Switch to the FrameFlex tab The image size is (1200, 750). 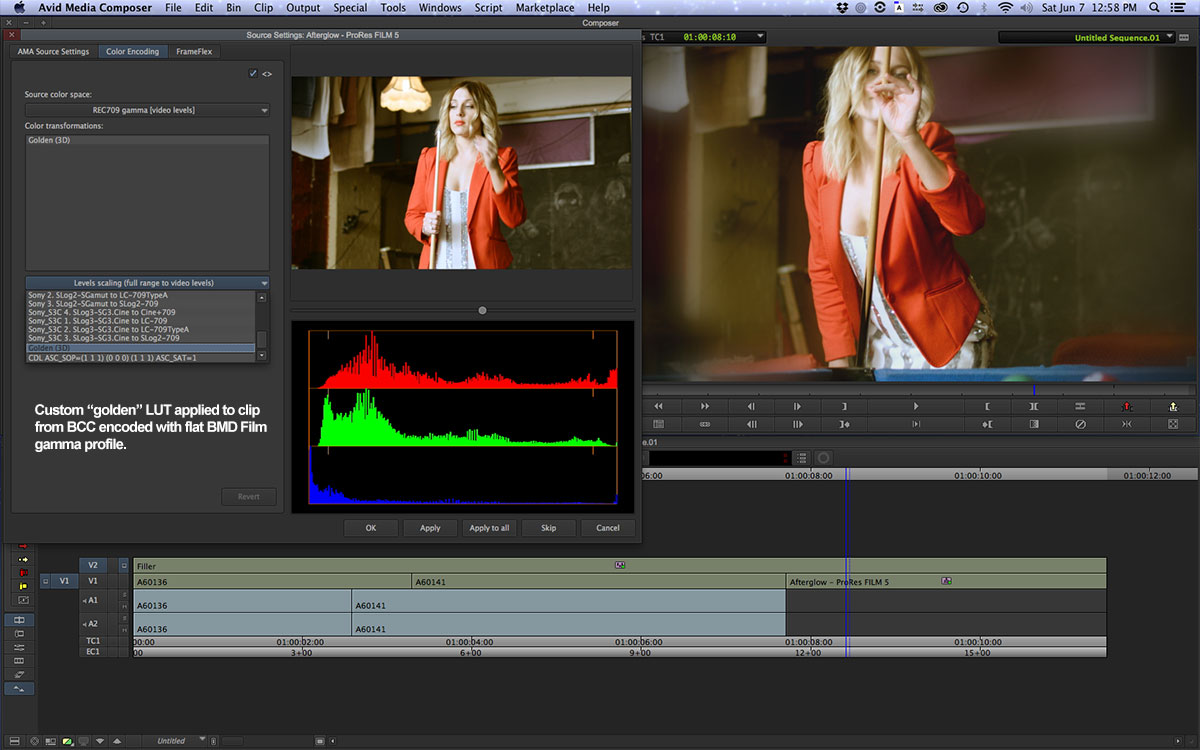tap(193, 51)
